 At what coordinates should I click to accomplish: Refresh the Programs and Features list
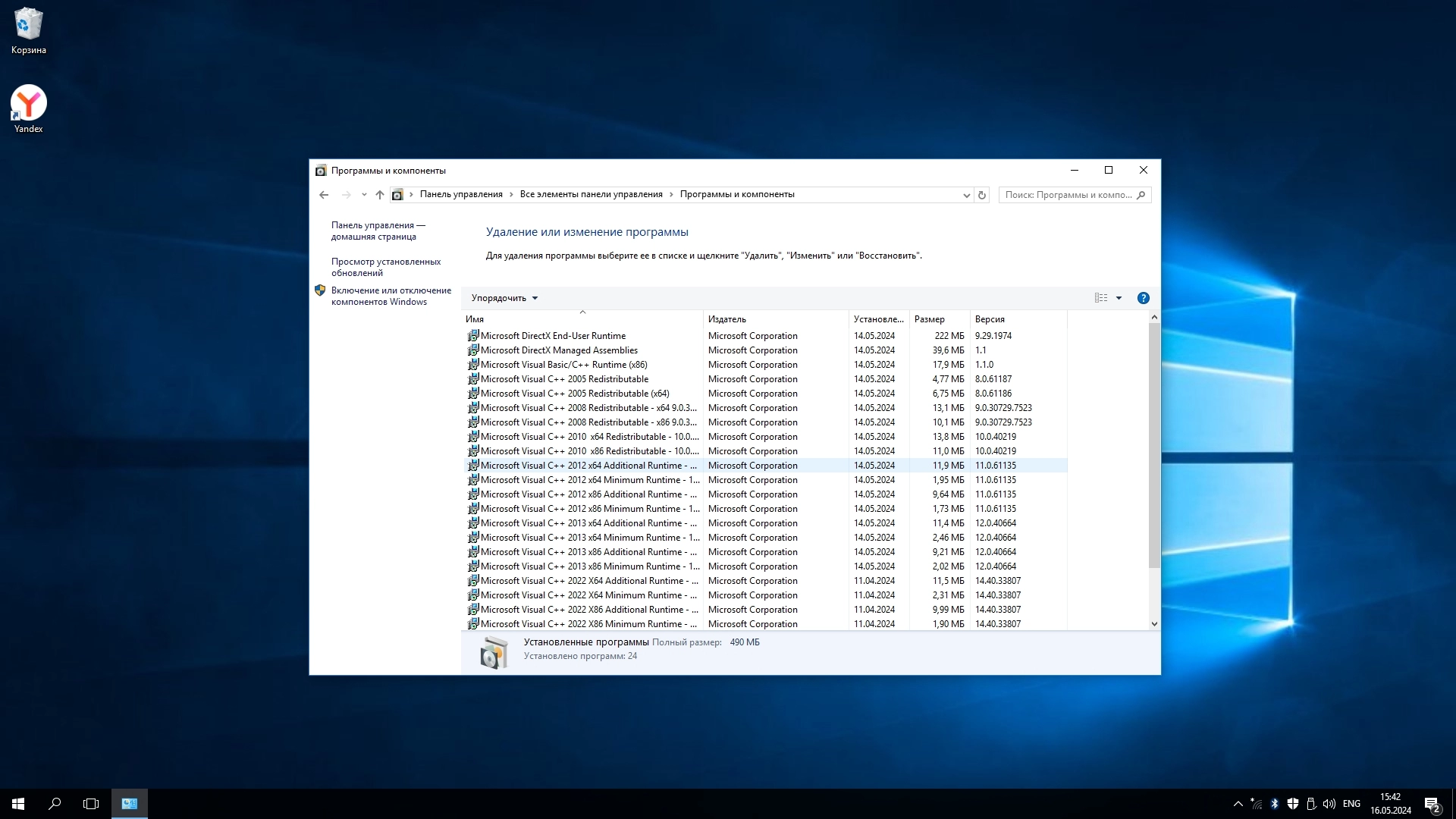pos(982,195)
